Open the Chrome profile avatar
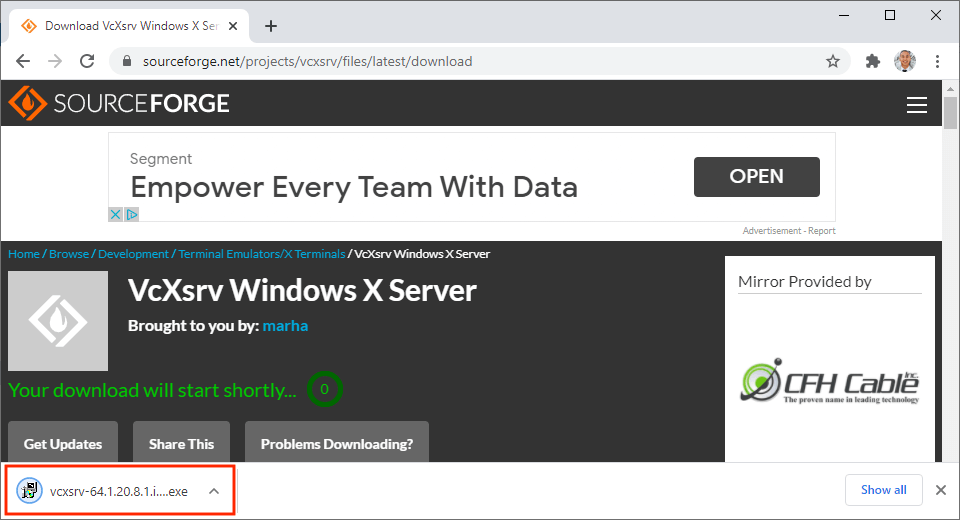The height and width of the screenshot is (520, 960). coord(905,61)
